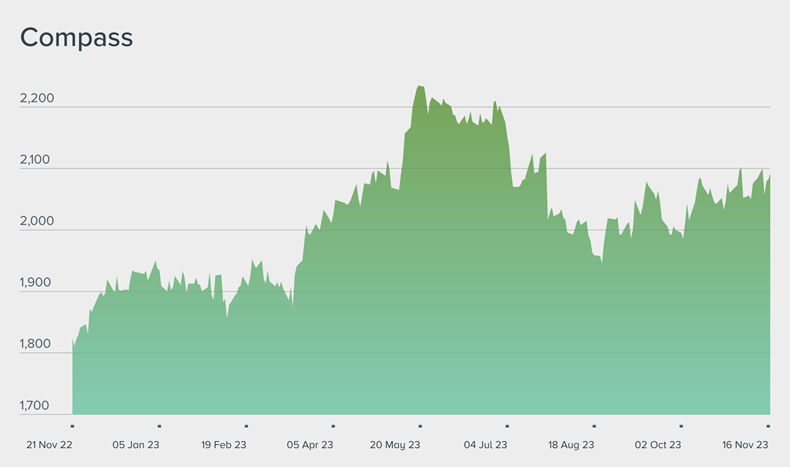Click the 1,900 y-axis label
Image resolution: width=790 pixels, height=467 pixels.
click(x=37, y=283)
